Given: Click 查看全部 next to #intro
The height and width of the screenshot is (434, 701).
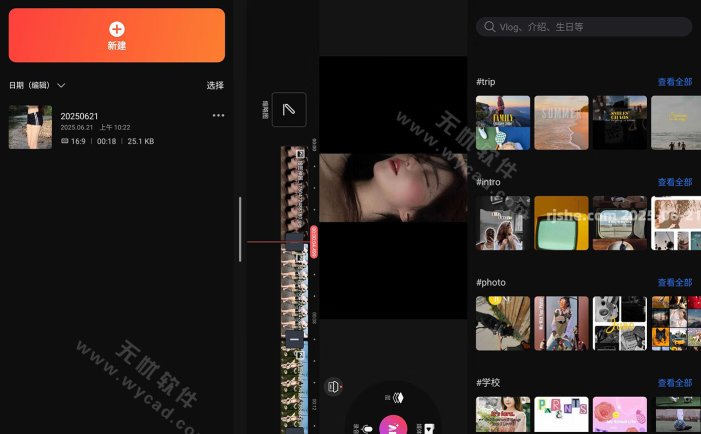Looking at the screenshot, I should pyautogui.click(x=675, y=182).
